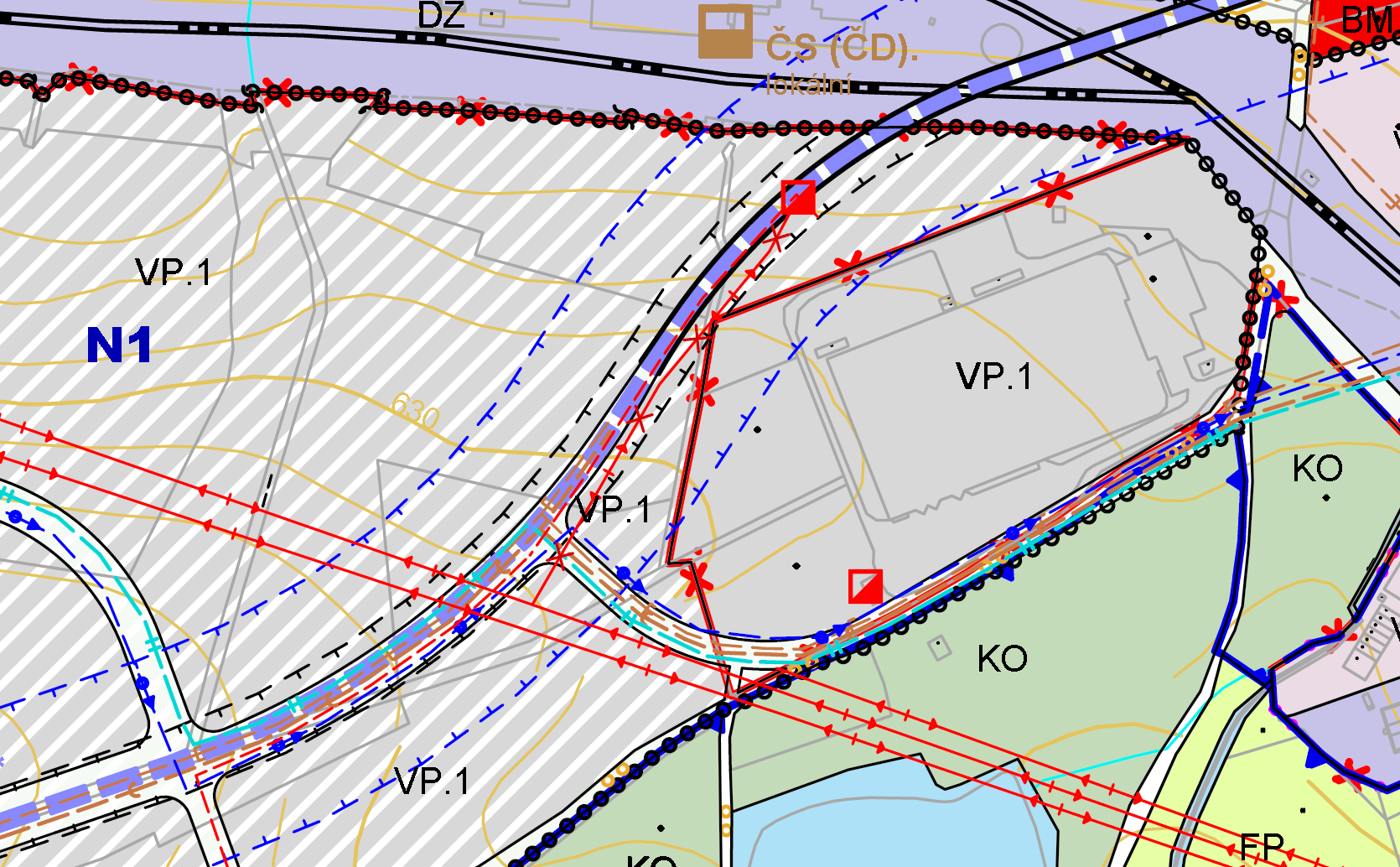Click the brown railway station symbol

(x=725, y=31)
